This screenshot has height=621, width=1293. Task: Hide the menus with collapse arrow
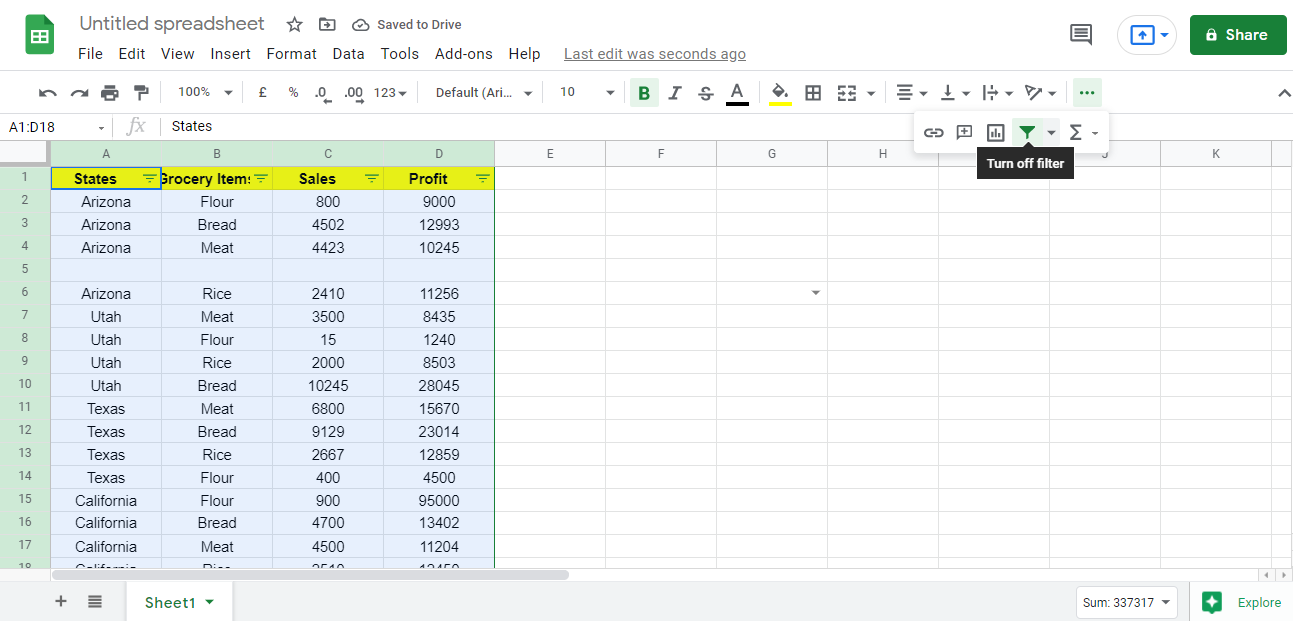point(1284,93)
